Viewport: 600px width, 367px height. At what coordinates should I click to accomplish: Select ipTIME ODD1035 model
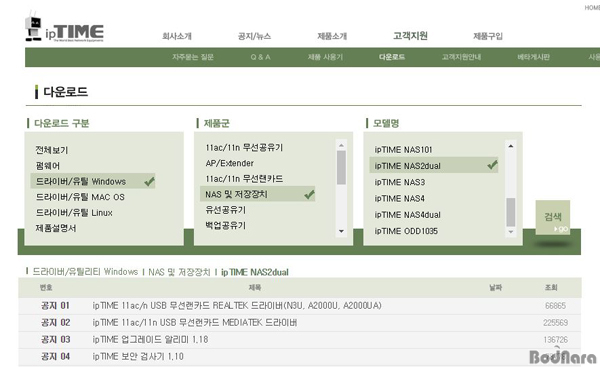click(x=406, y=231)
